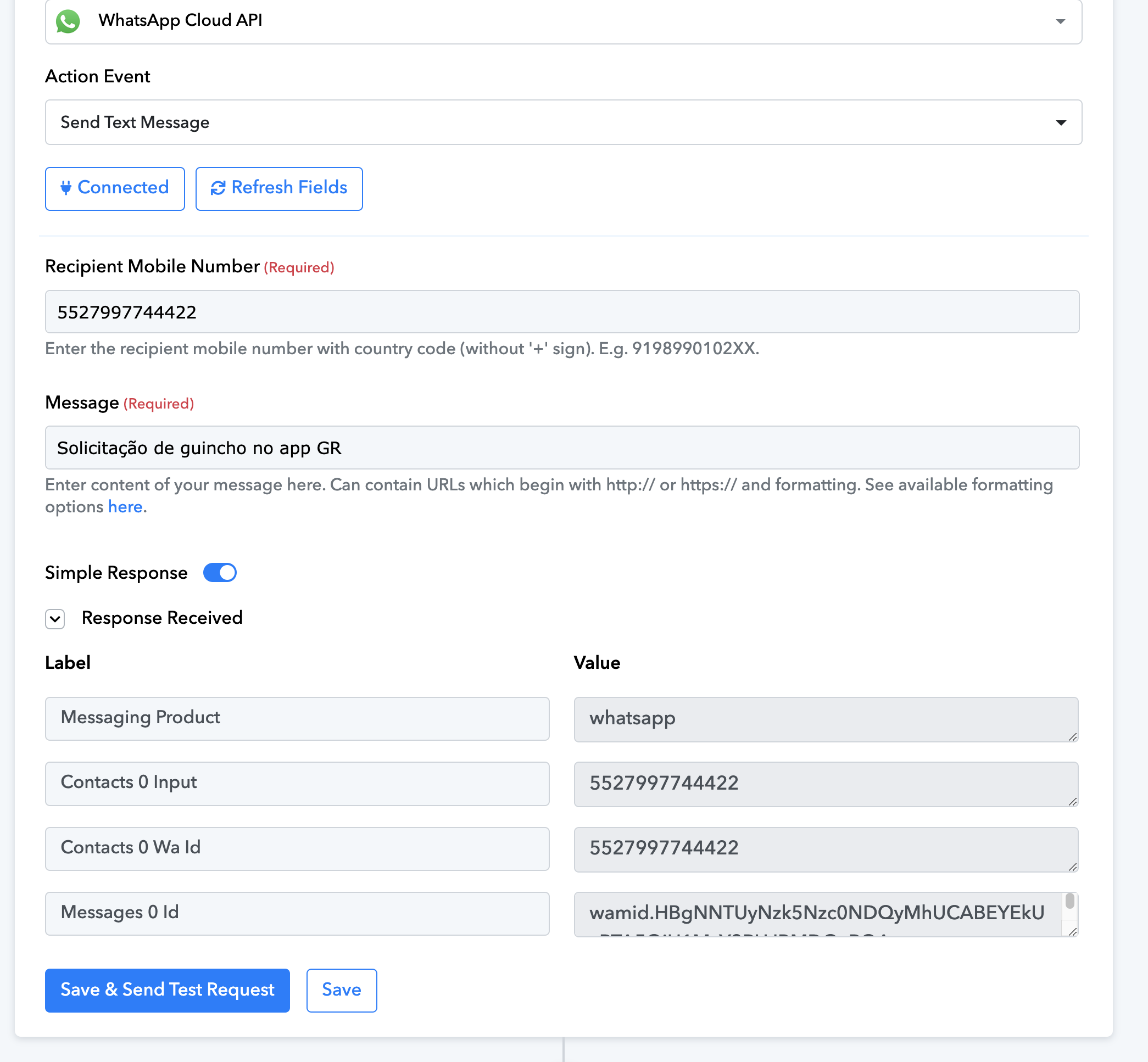Click the 'Response Received' heading text

pos(162,618)
